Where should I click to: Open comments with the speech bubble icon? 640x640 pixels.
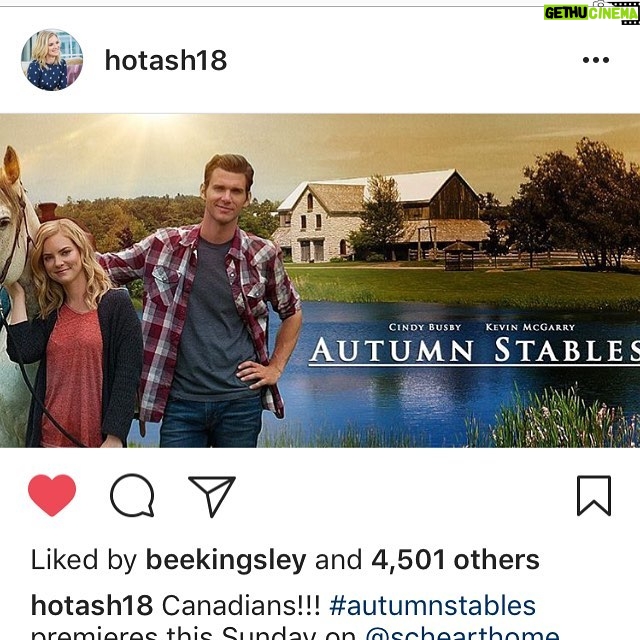click(x=132, y=495)
